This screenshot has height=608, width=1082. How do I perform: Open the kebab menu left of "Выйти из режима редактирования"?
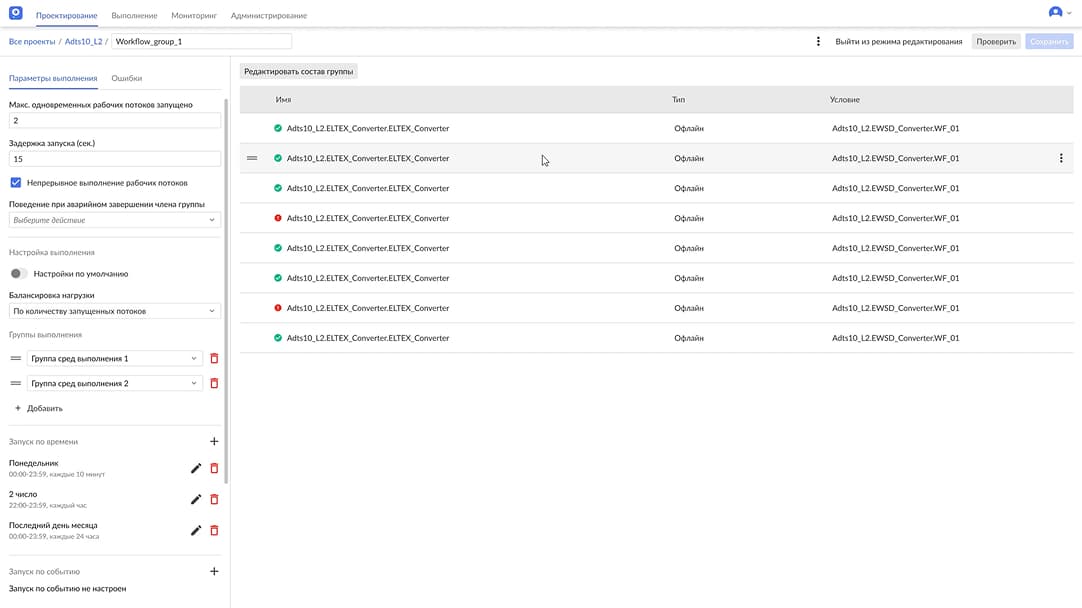point(818,41)
